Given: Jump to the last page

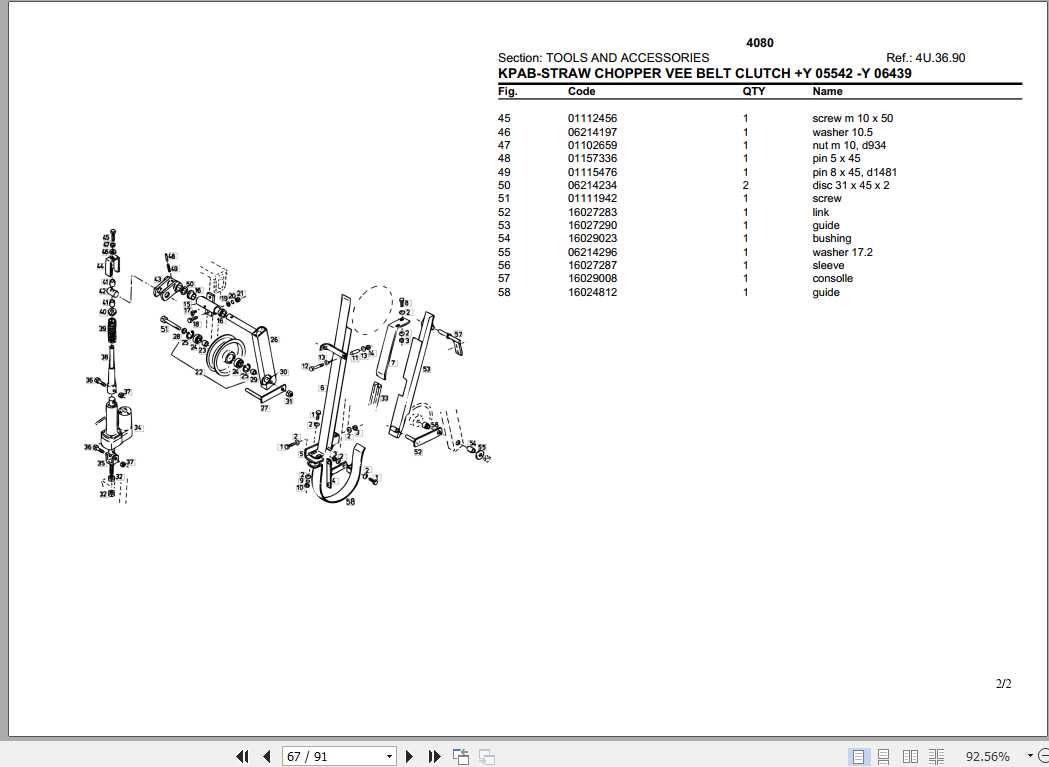Looking at the screenshot, I should 435,756.
